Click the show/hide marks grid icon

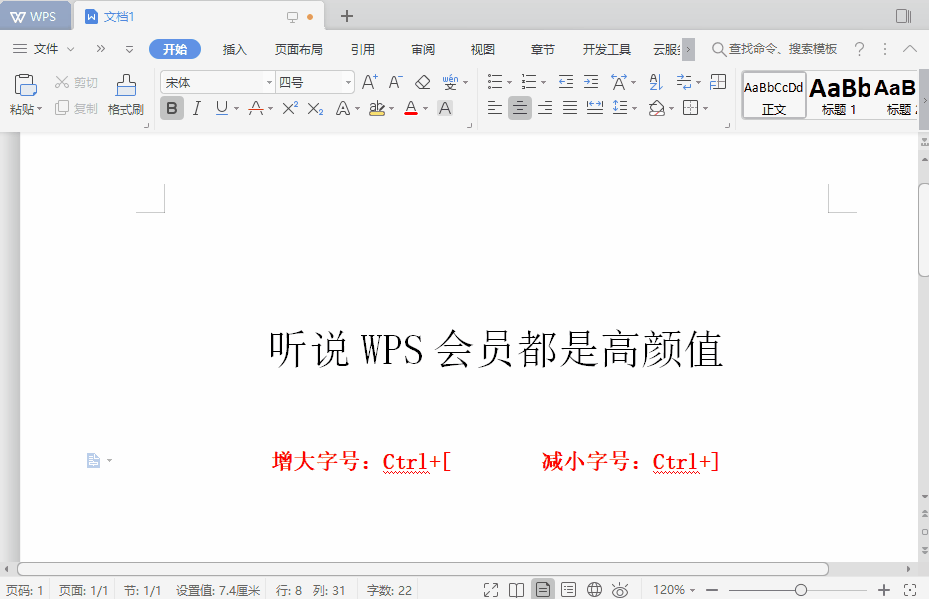(718, 82)
